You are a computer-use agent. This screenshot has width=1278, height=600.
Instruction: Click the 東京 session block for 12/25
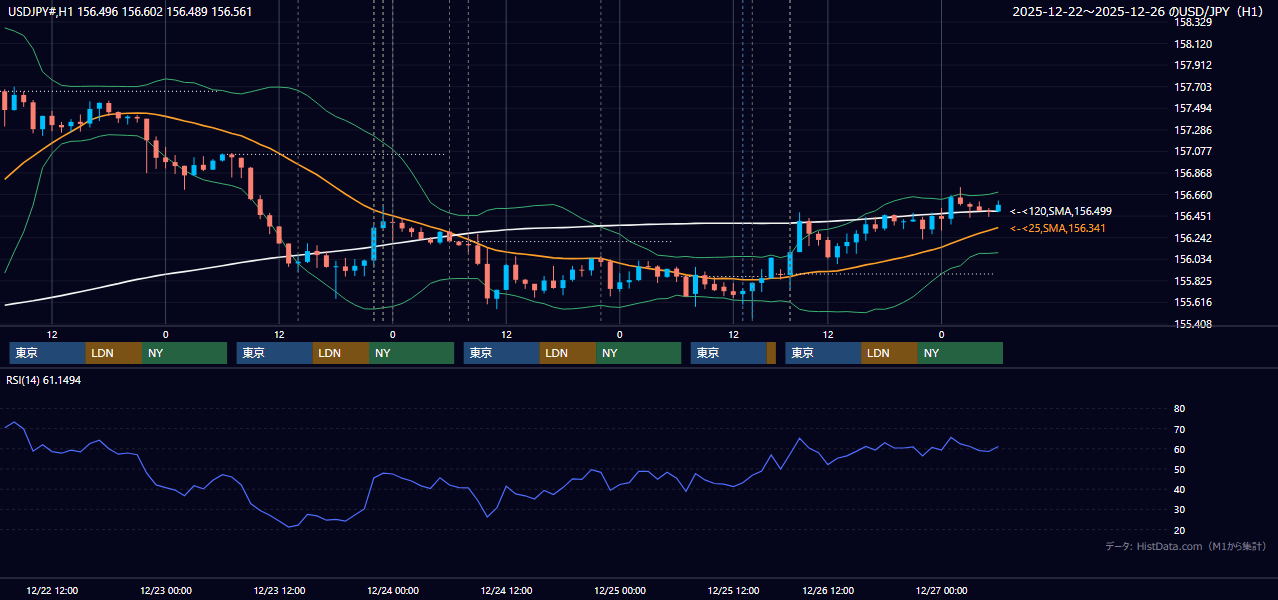pos(728,353)
